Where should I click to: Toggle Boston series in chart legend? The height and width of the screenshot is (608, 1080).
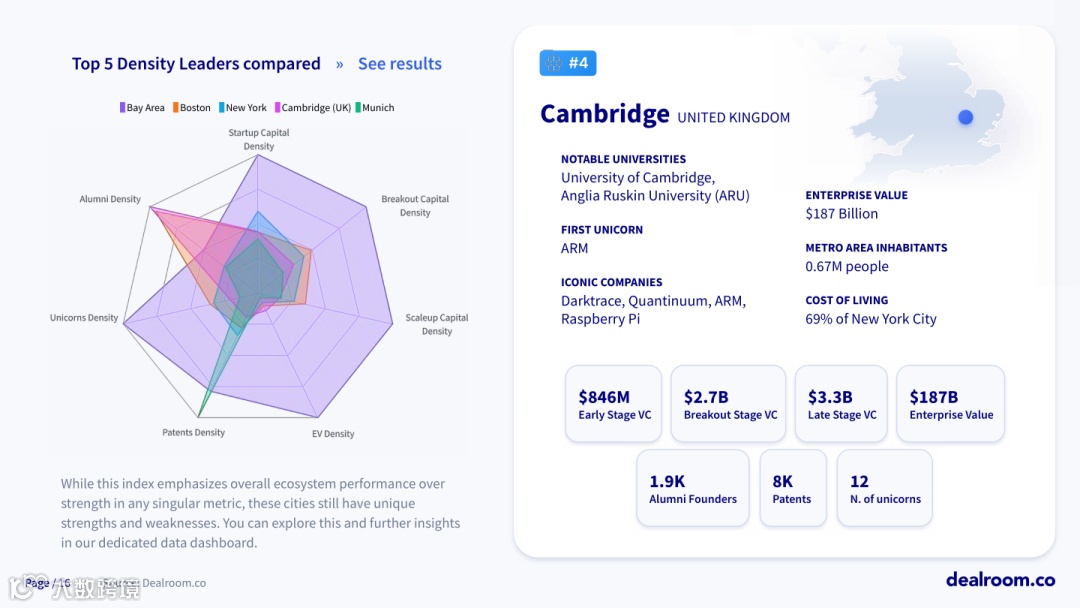coord(191,108)
